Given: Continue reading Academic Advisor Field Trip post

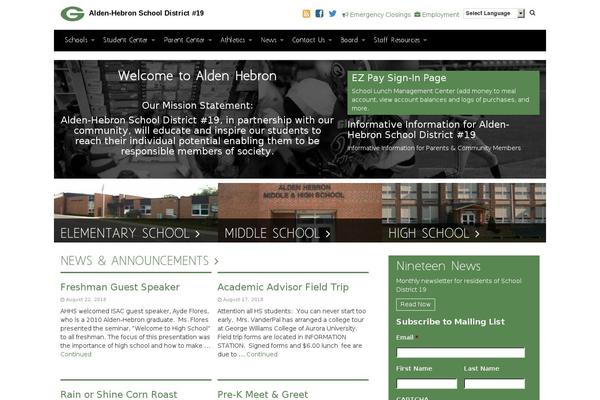Looking at the screenshot, I should click(262, 354).
